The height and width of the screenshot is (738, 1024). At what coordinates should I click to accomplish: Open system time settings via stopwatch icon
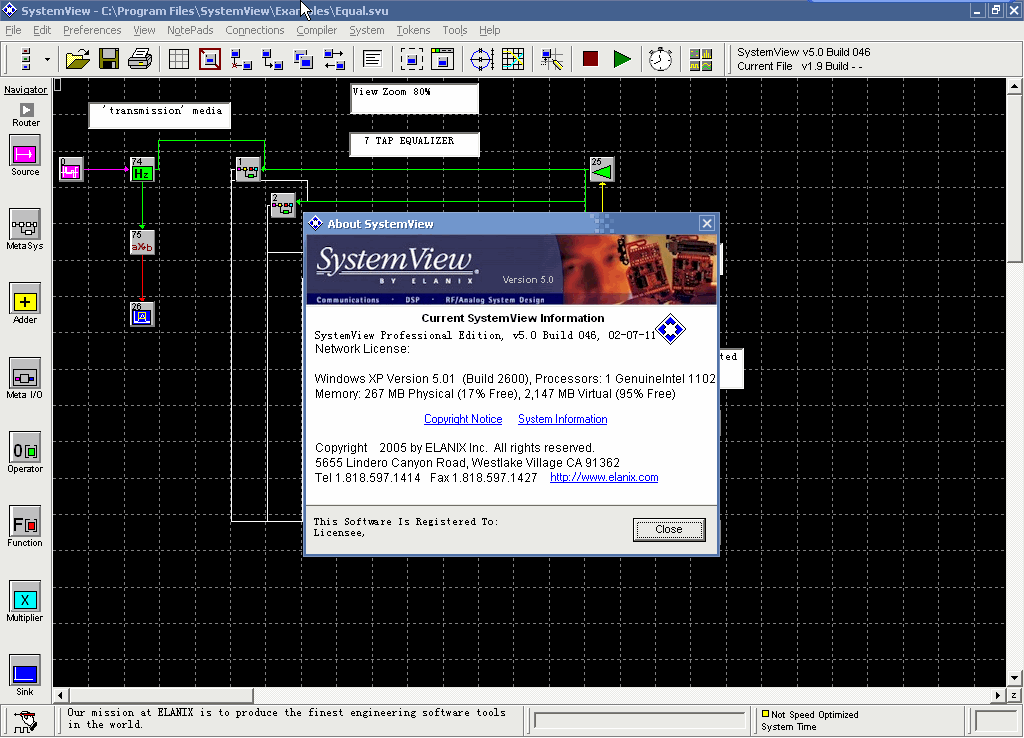coord(660,59)
